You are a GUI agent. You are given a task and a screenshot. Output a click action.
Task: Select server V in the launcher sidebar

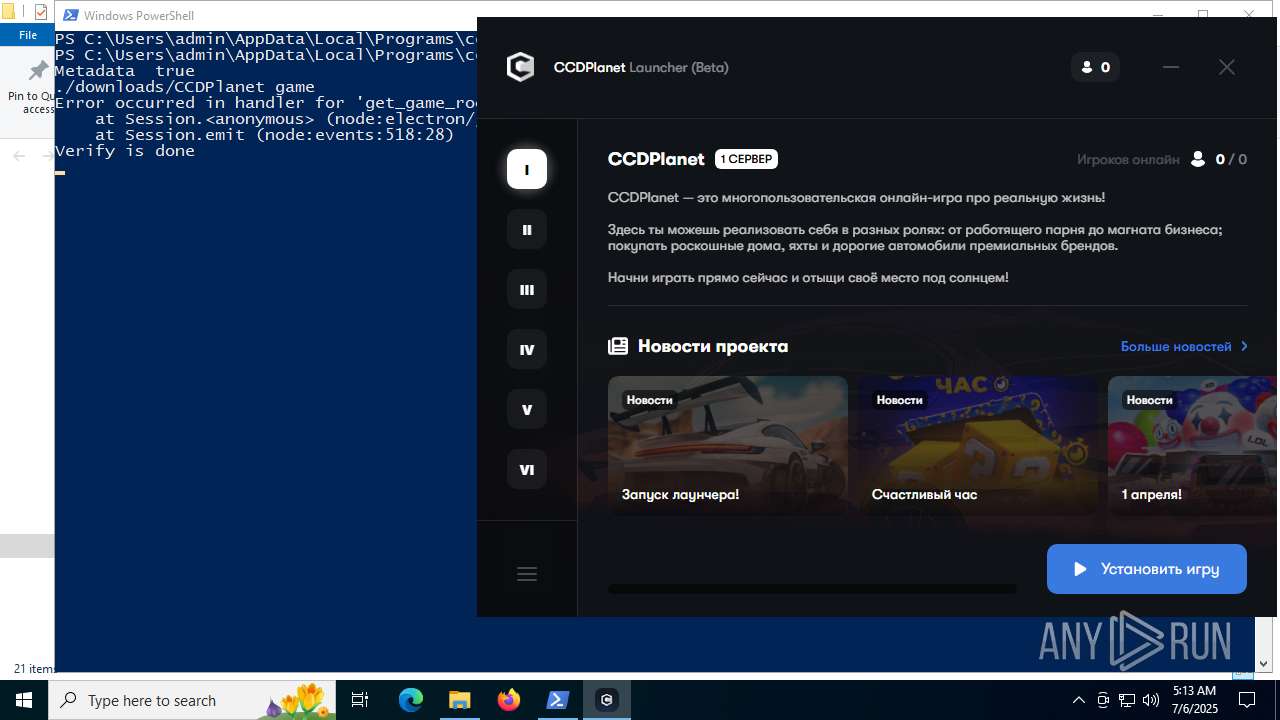click(x=527, y=409)
